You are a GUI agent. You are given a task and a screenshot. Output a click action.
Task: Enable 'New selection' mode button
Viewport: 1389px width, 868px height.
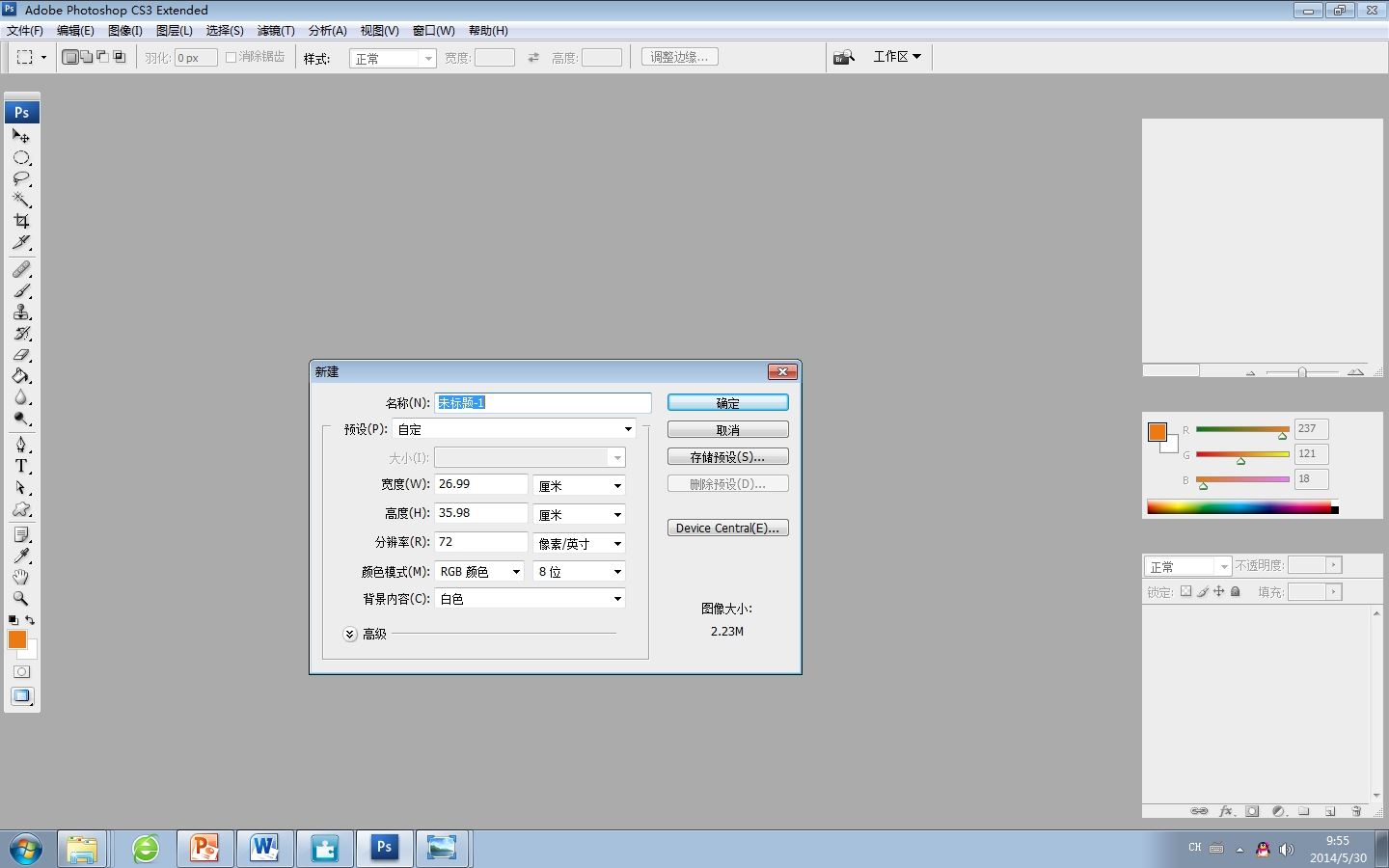pyautogui.click(x=69, y=57)
